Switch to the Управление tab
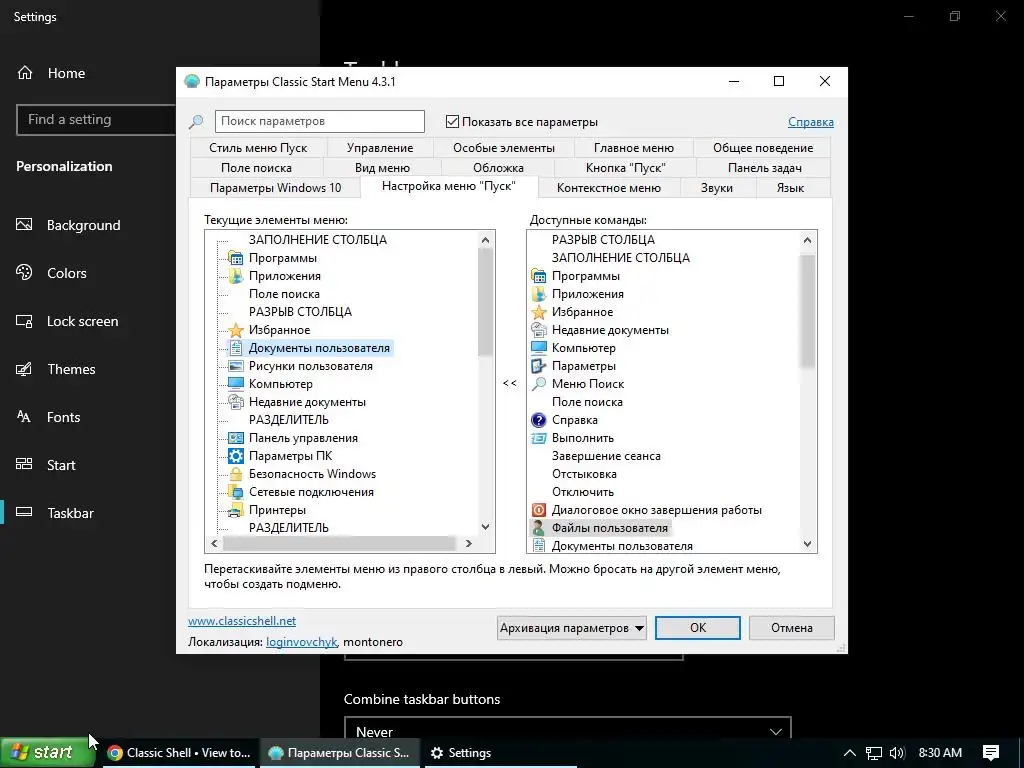1024x768 pixels. click(x=380, y=148)
